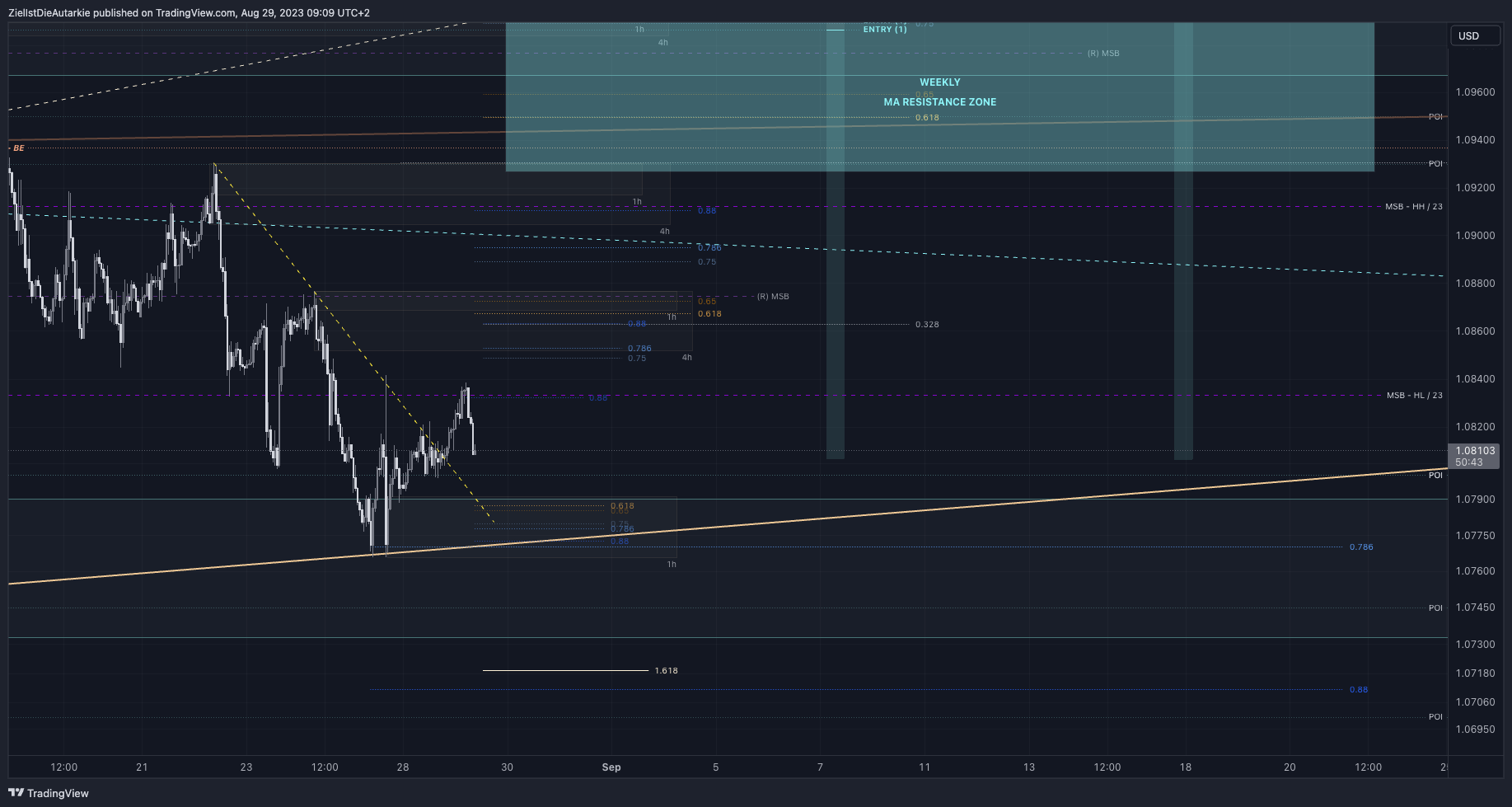The width and height of the screenshot is (1512, 807).
Task: Click the 1.08800 price axis label
Action: click(x=1475, y=284)
